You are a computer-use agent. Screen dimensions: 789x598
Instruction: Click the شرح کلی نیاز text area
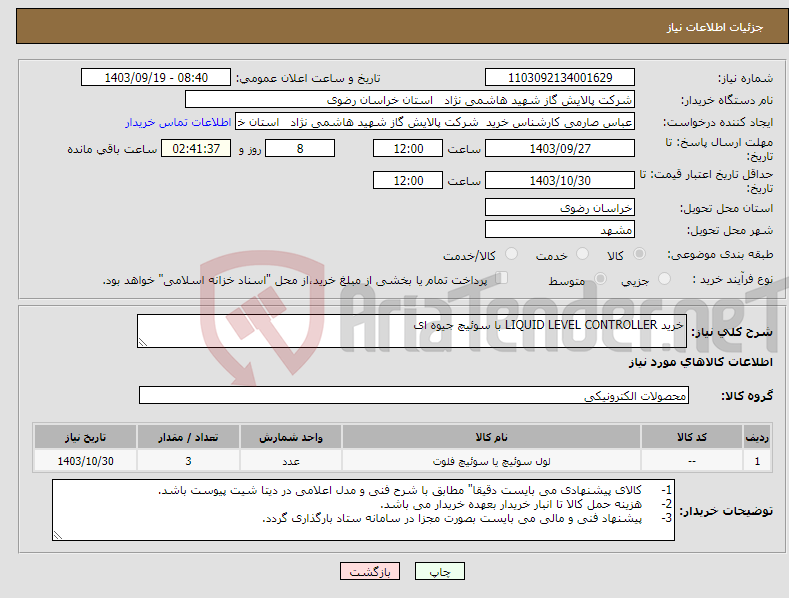pyautogui.click(x=412, y=331)
